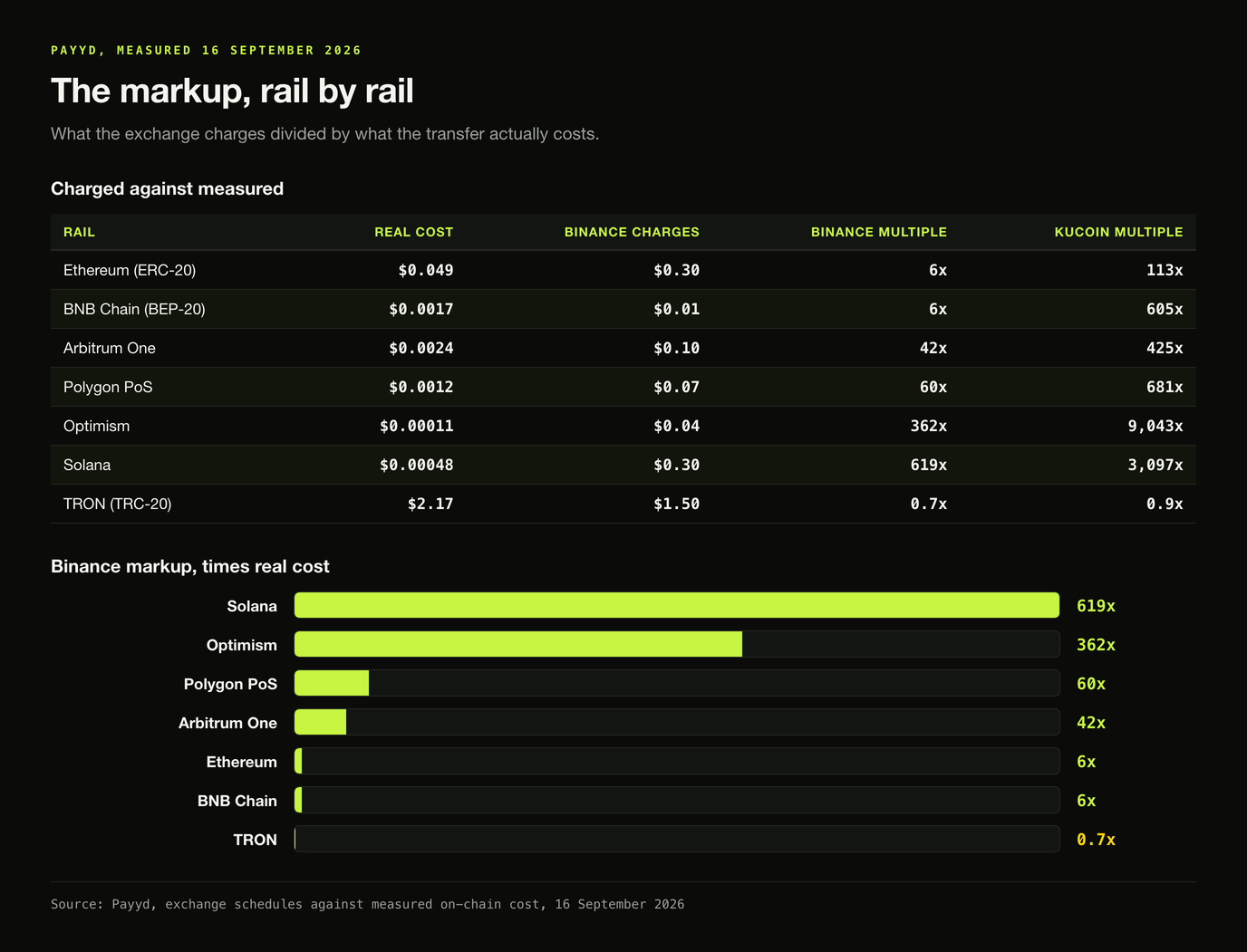This screenshot has width=1247, height=952.
Task: Click the "PAYYD, MEASURED 16 SEPTEMBER 2026" kicker line
Action: point(206,51)
